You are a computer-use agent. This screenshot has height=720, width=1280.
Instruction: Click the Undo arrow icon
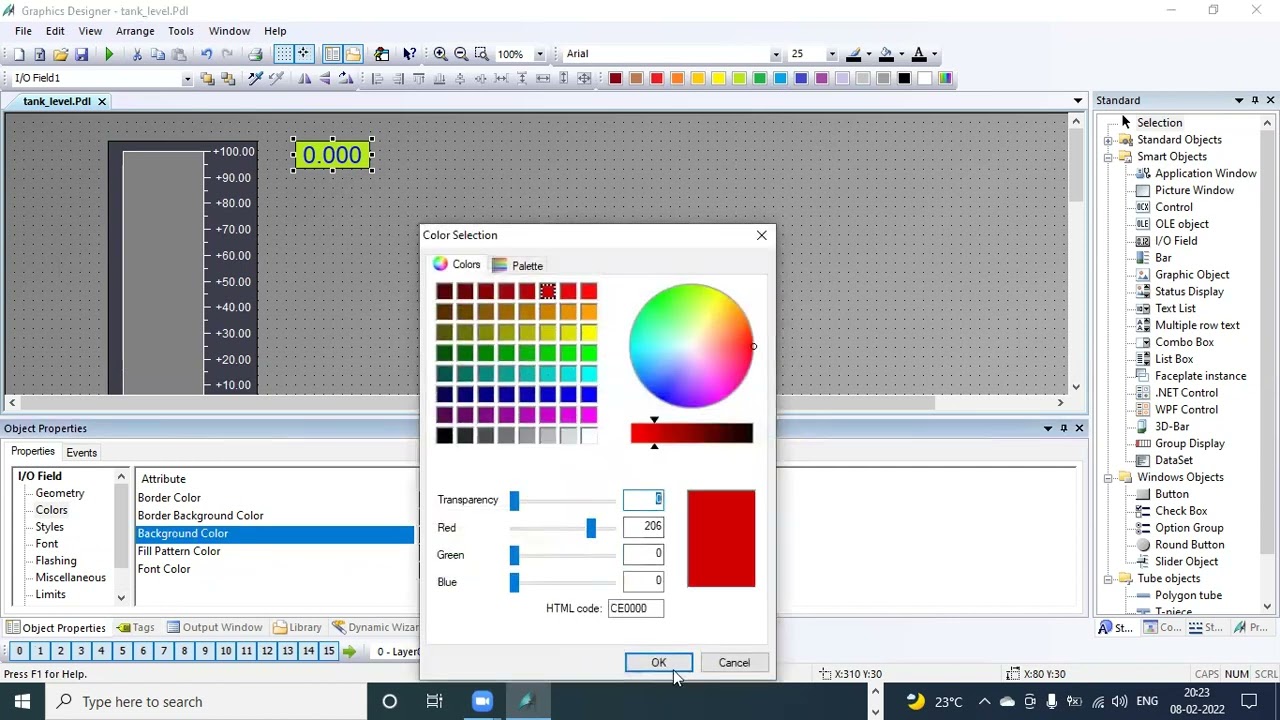point(206,54)
